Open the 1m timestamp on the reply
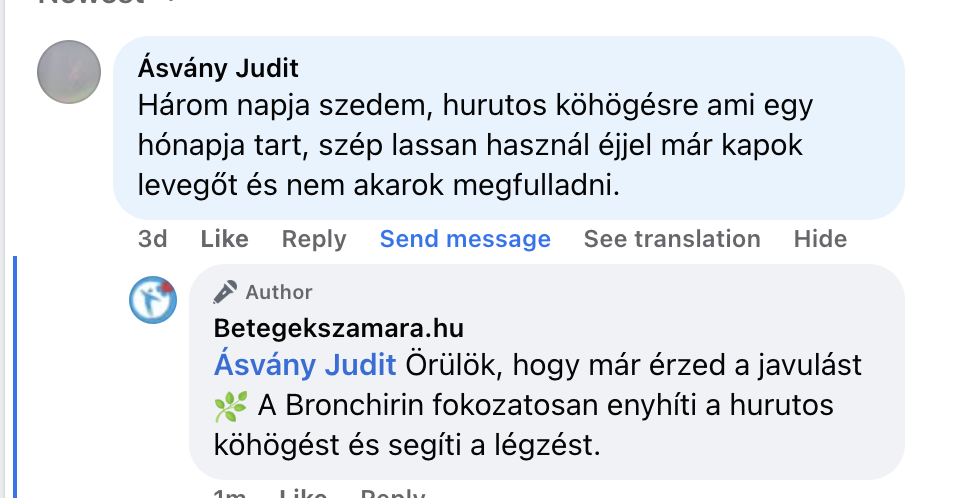The height and width of the screenshot is (498, 978). click(230, 493)
